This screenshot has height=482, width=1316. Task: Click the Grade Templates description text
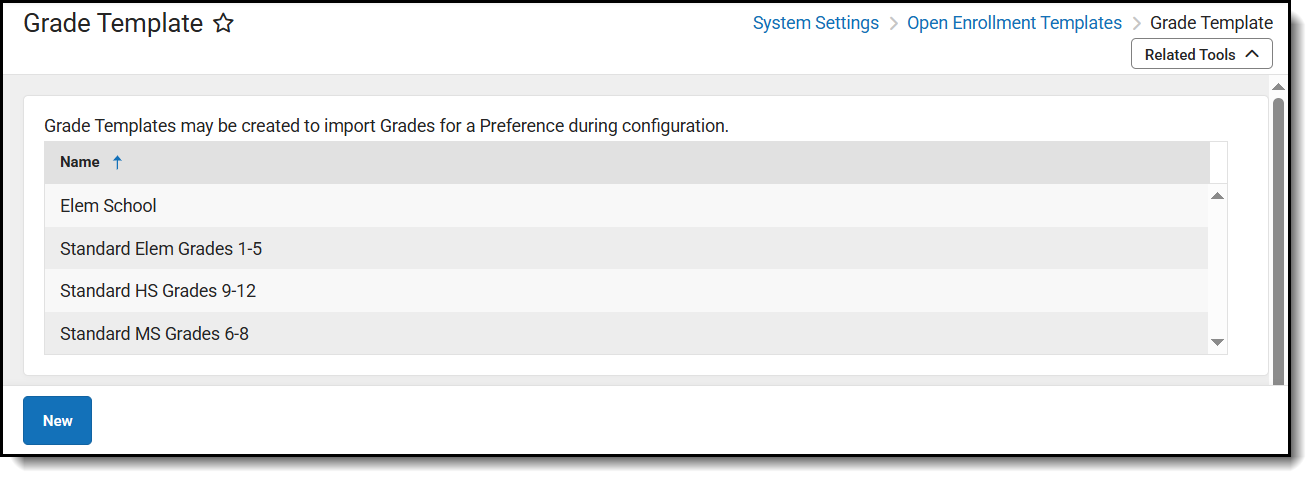coord(386,126)
